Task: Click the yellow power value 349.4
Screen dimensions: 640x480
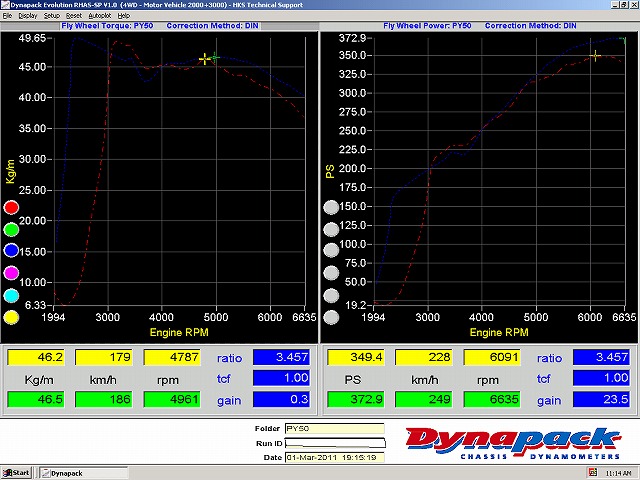Action: 356,357
